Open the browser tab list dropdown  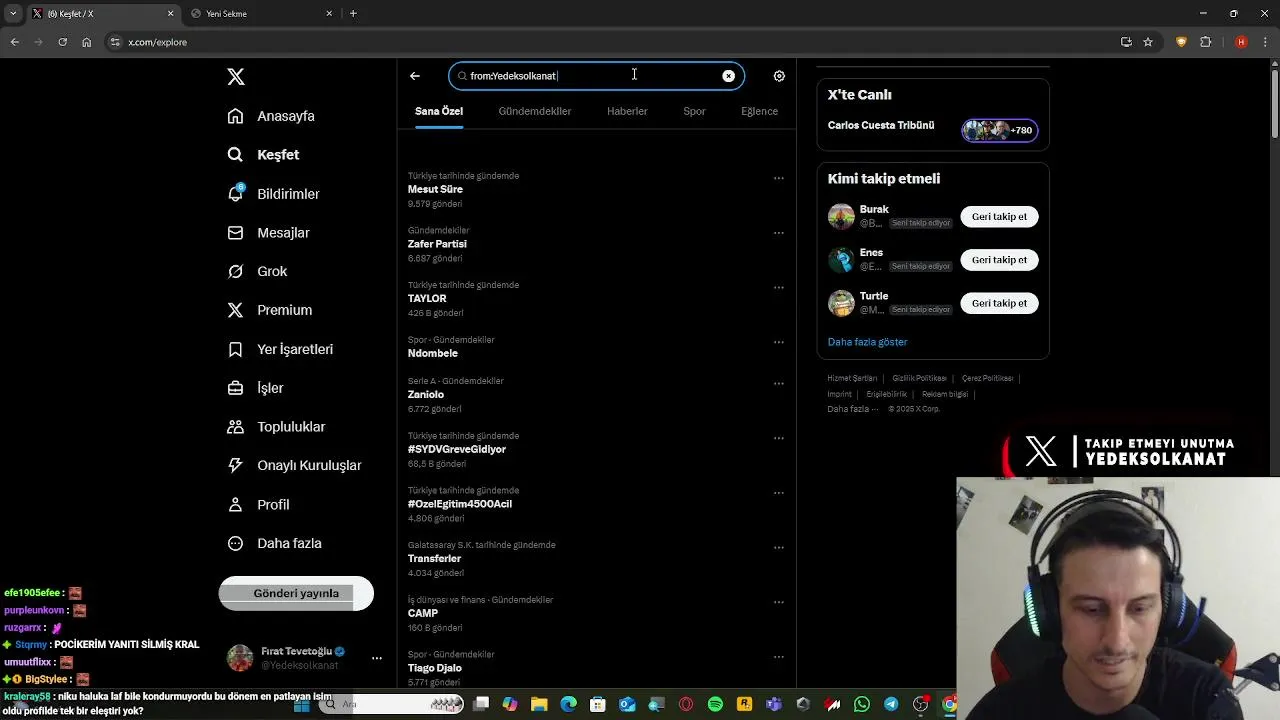[13, 13]
